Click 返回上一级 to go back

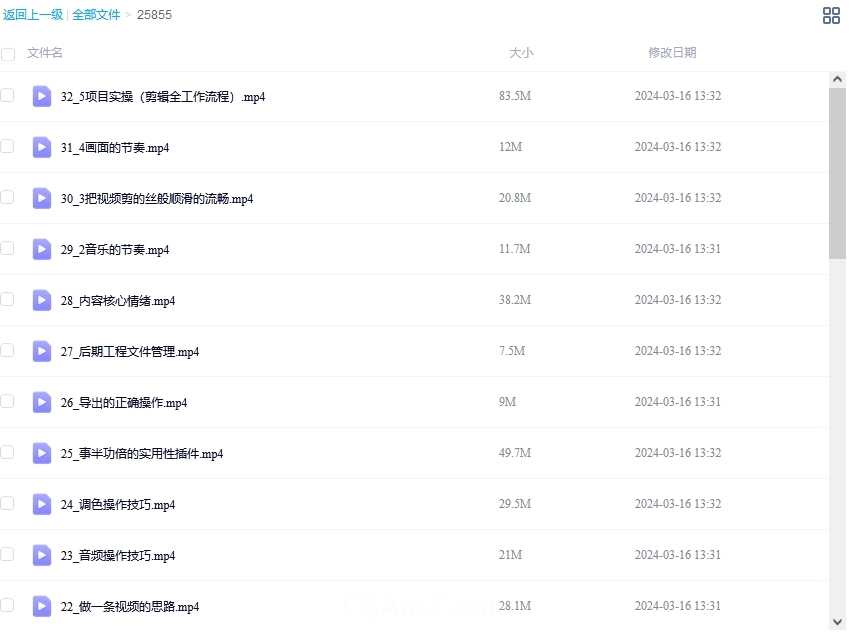33,15
